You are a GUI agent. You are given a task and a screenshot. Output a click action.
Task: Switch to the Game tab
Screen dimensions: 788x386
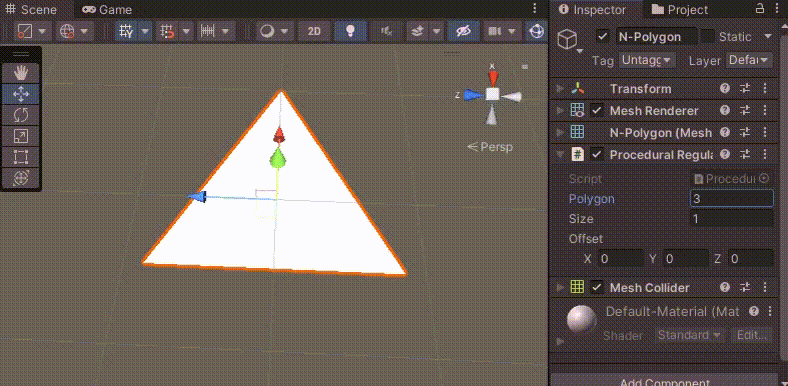coord(107,10)
